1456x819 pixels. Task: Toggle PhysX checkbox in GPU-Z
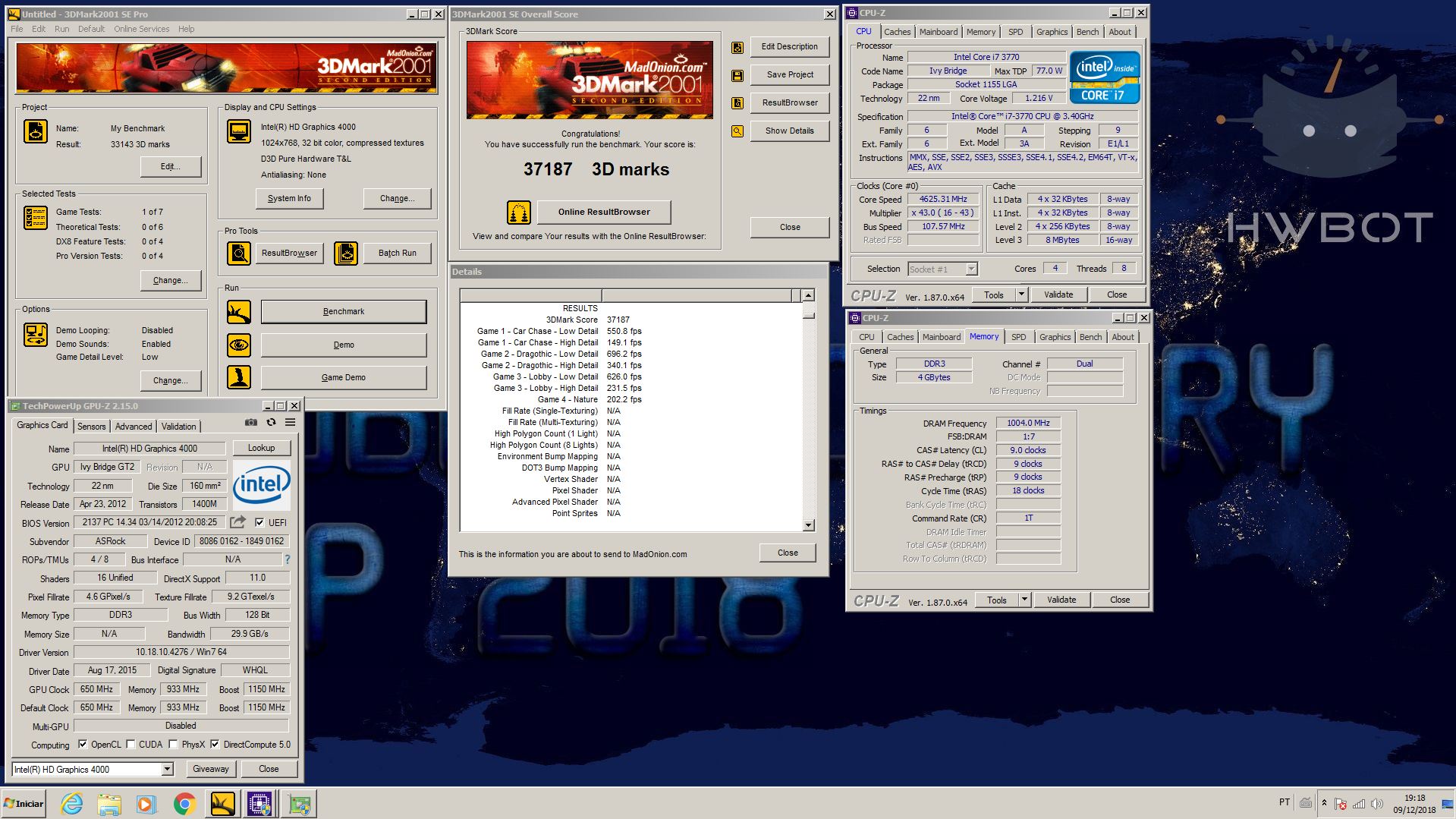(x=173, y=744)
